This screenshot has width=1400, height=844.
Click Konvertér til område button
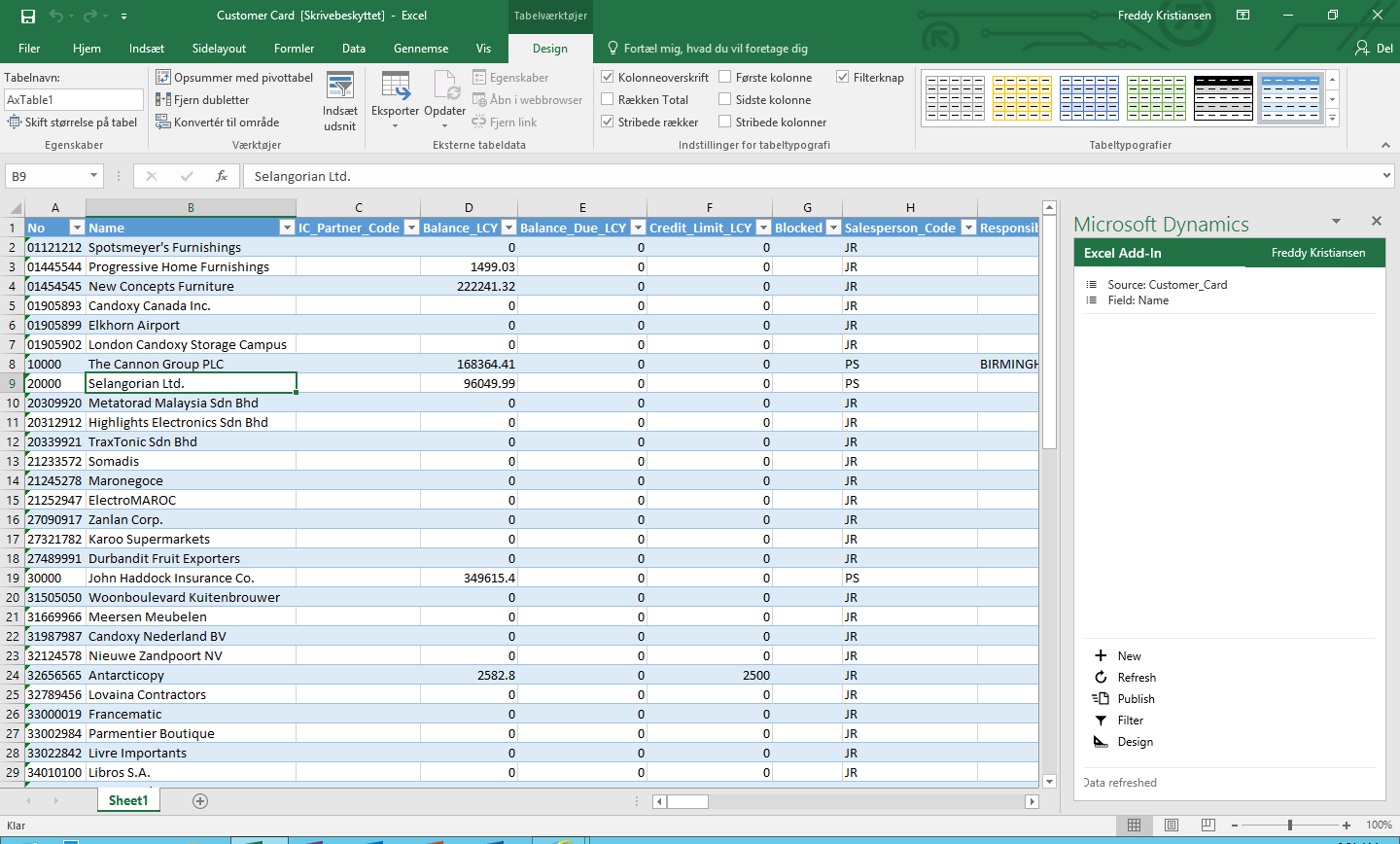coord(218,123)
